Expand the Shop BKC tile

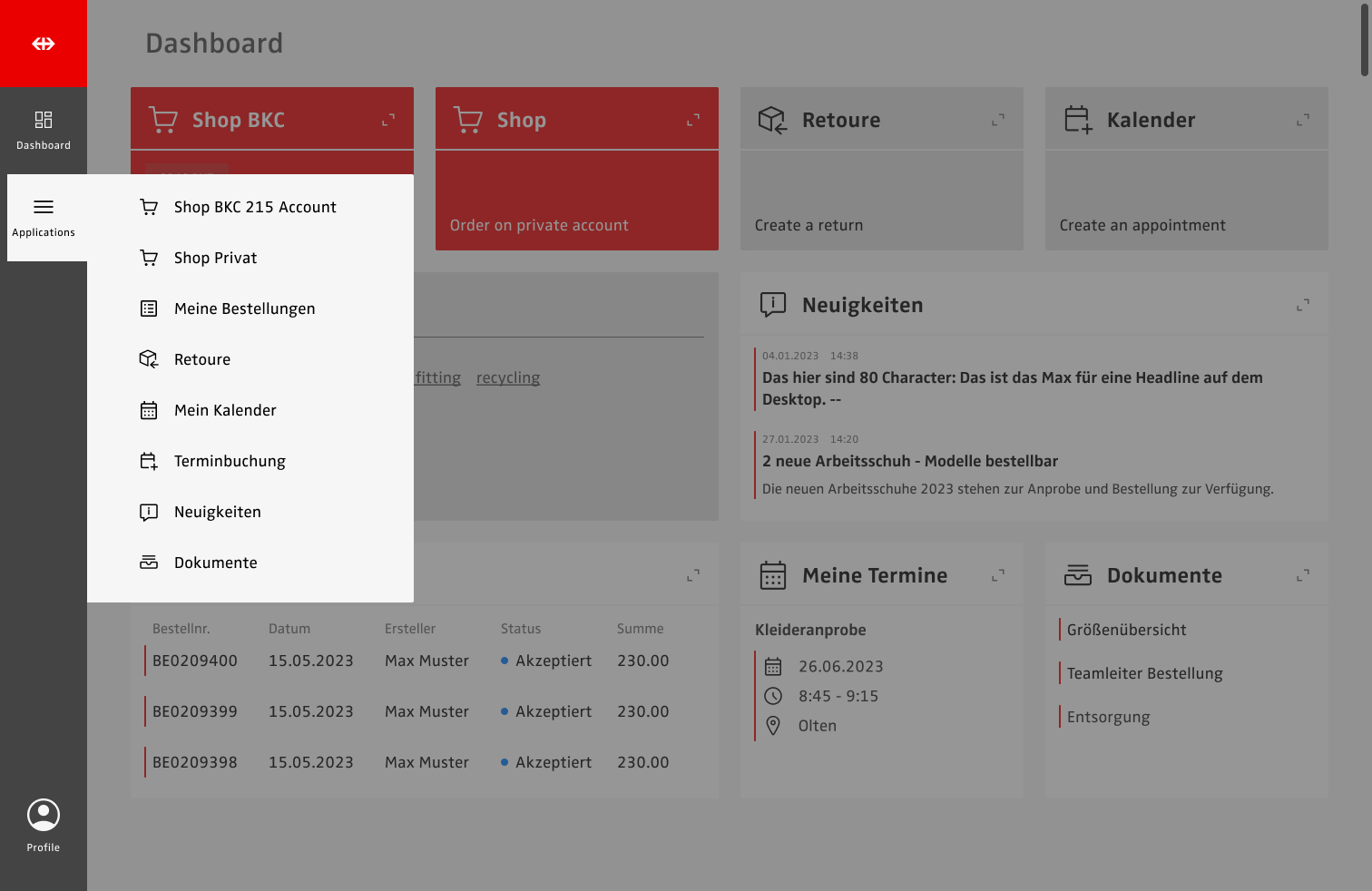click(388, 120)
